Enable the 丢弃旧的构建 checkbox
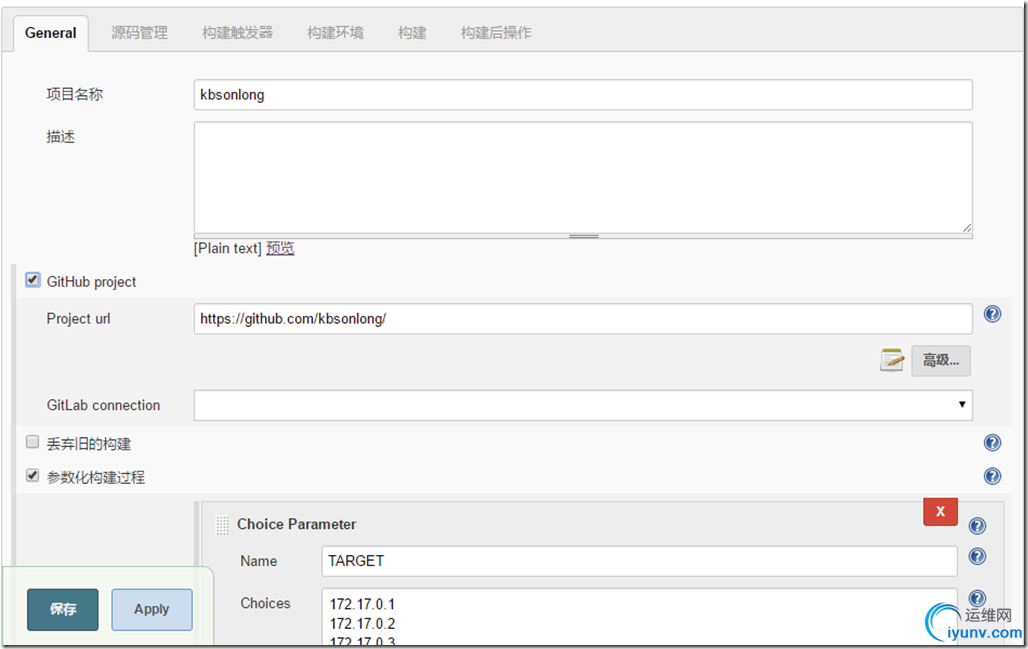This screenshot has width=1028, height=649. point(32,442)
